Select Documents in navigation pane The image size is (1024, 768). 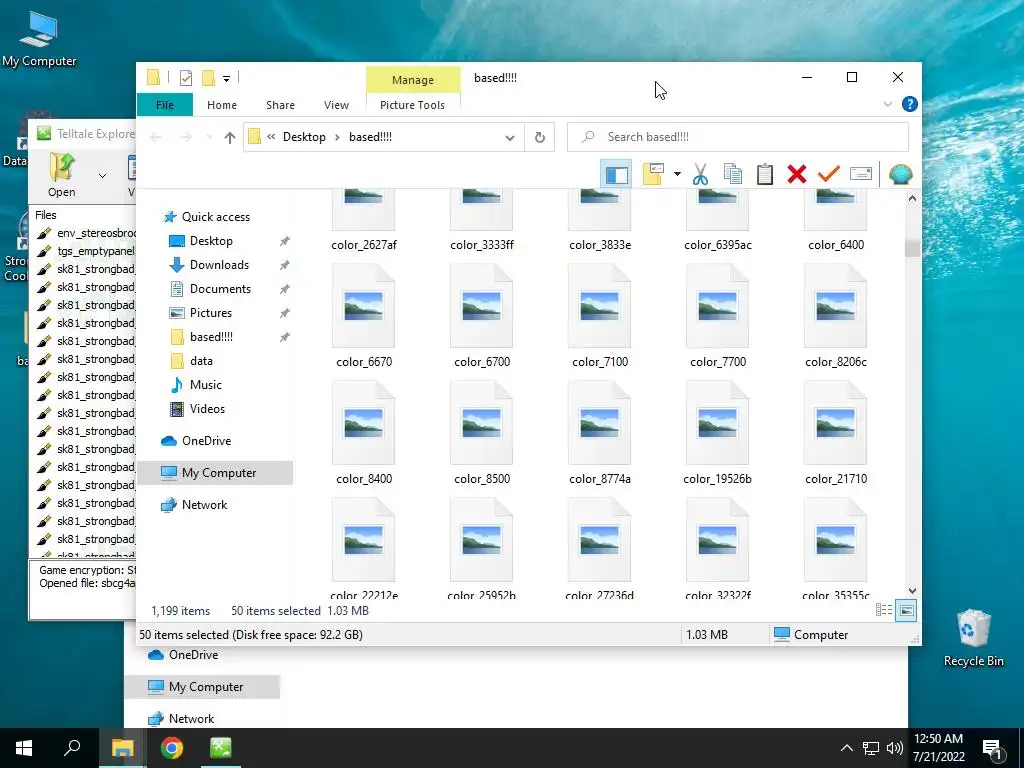coord(220,289)
